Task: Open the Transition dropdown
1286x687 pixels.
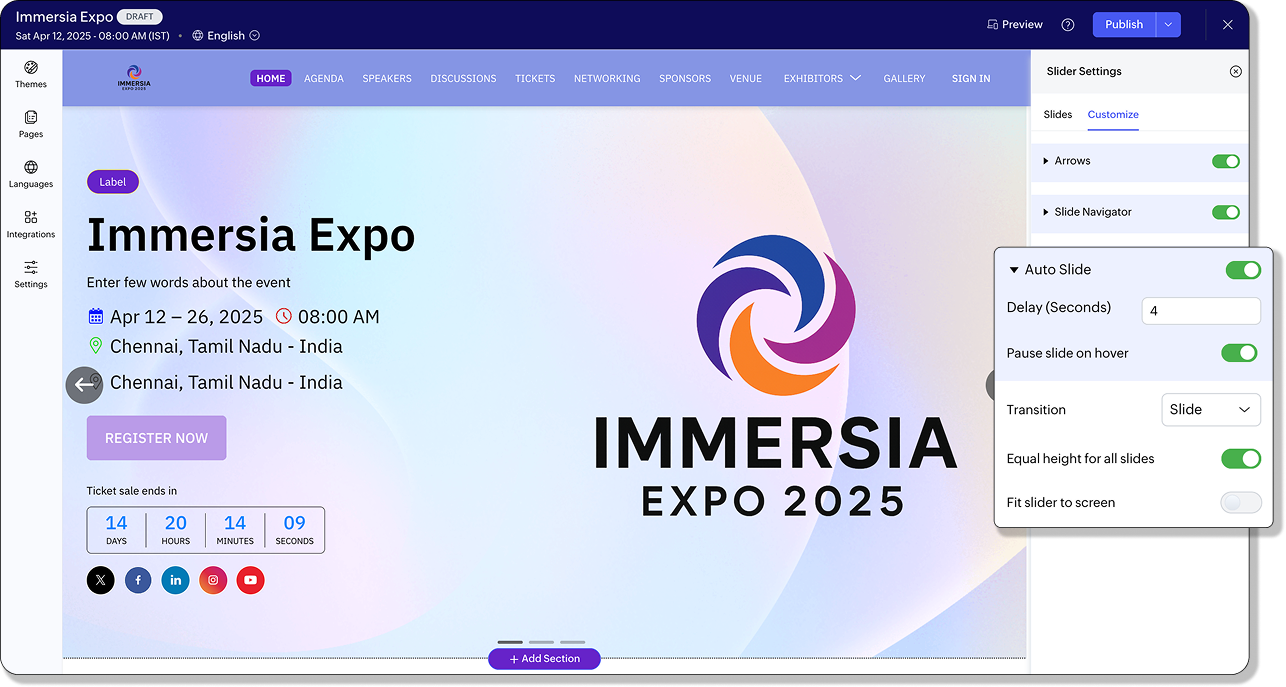Action: click(x=1210, y=410)
